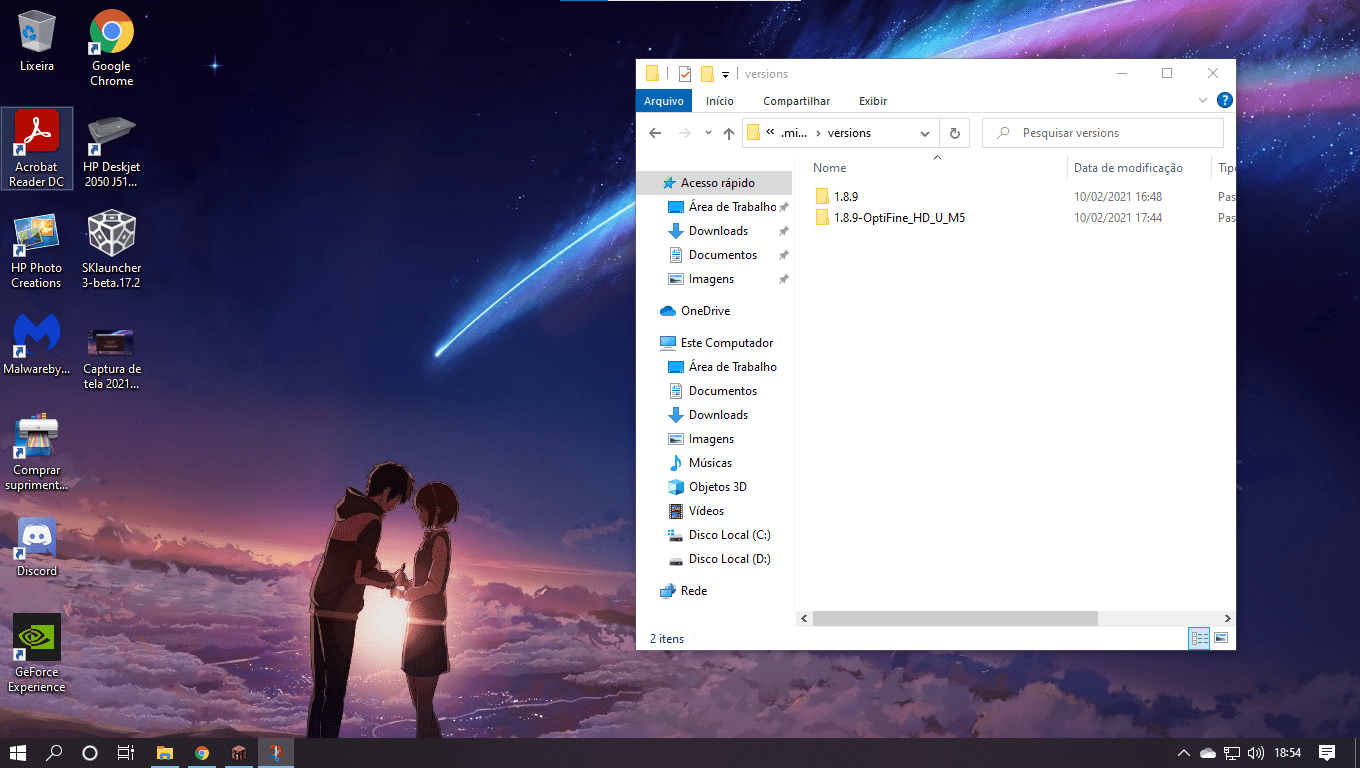
Task: Open Explorer help with the question mark
Action: tap(1224, 101)
